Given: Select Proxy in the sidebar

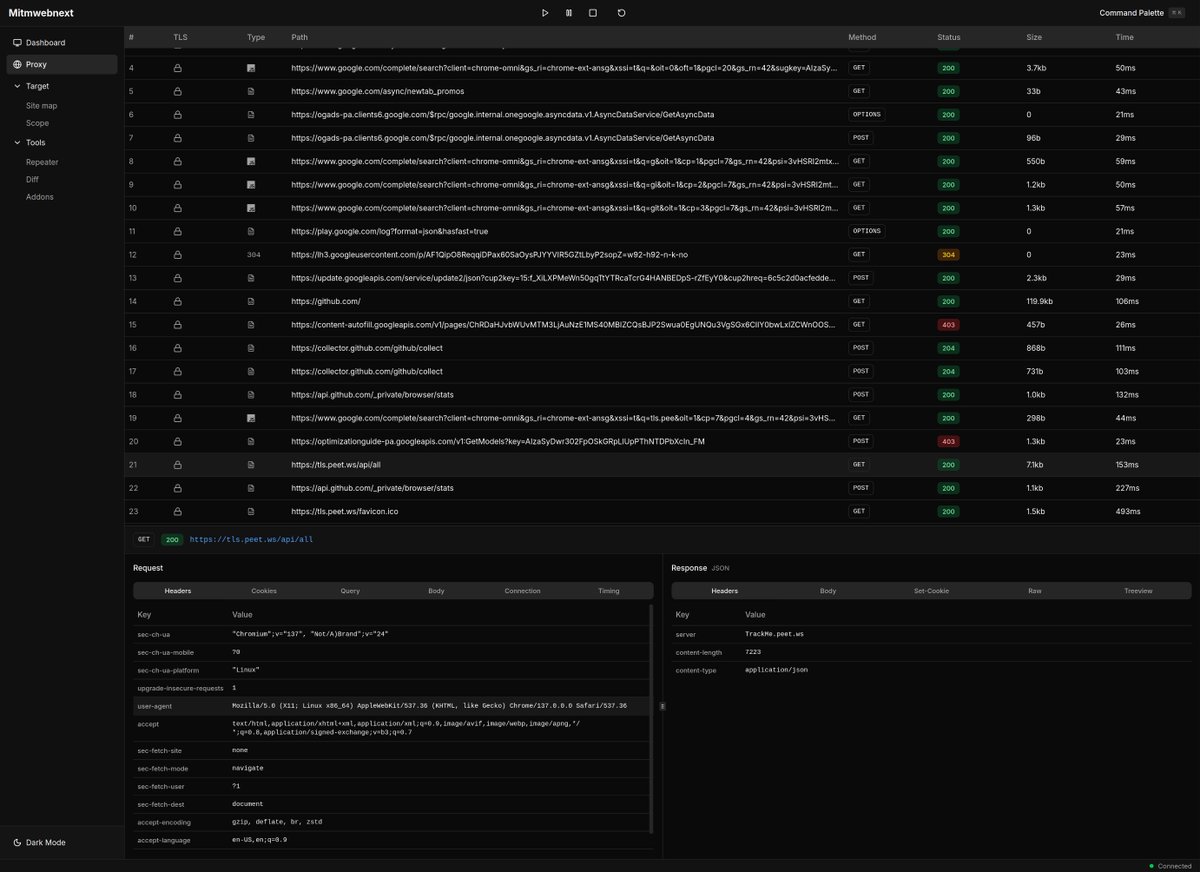Looking at the screenshot, I should click(62, 64).
